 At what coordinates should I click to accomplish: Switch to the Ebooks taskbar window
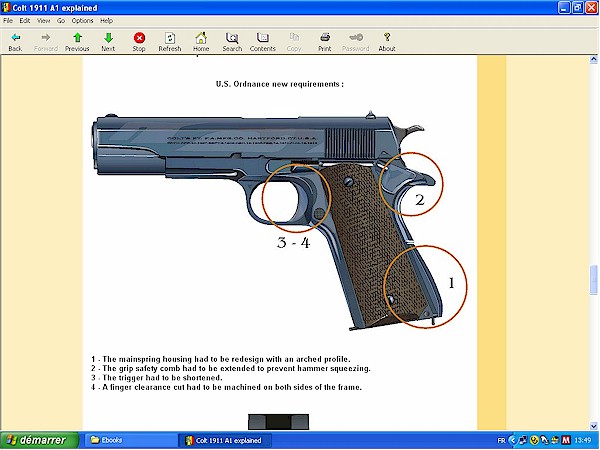[x=130, y=440]
